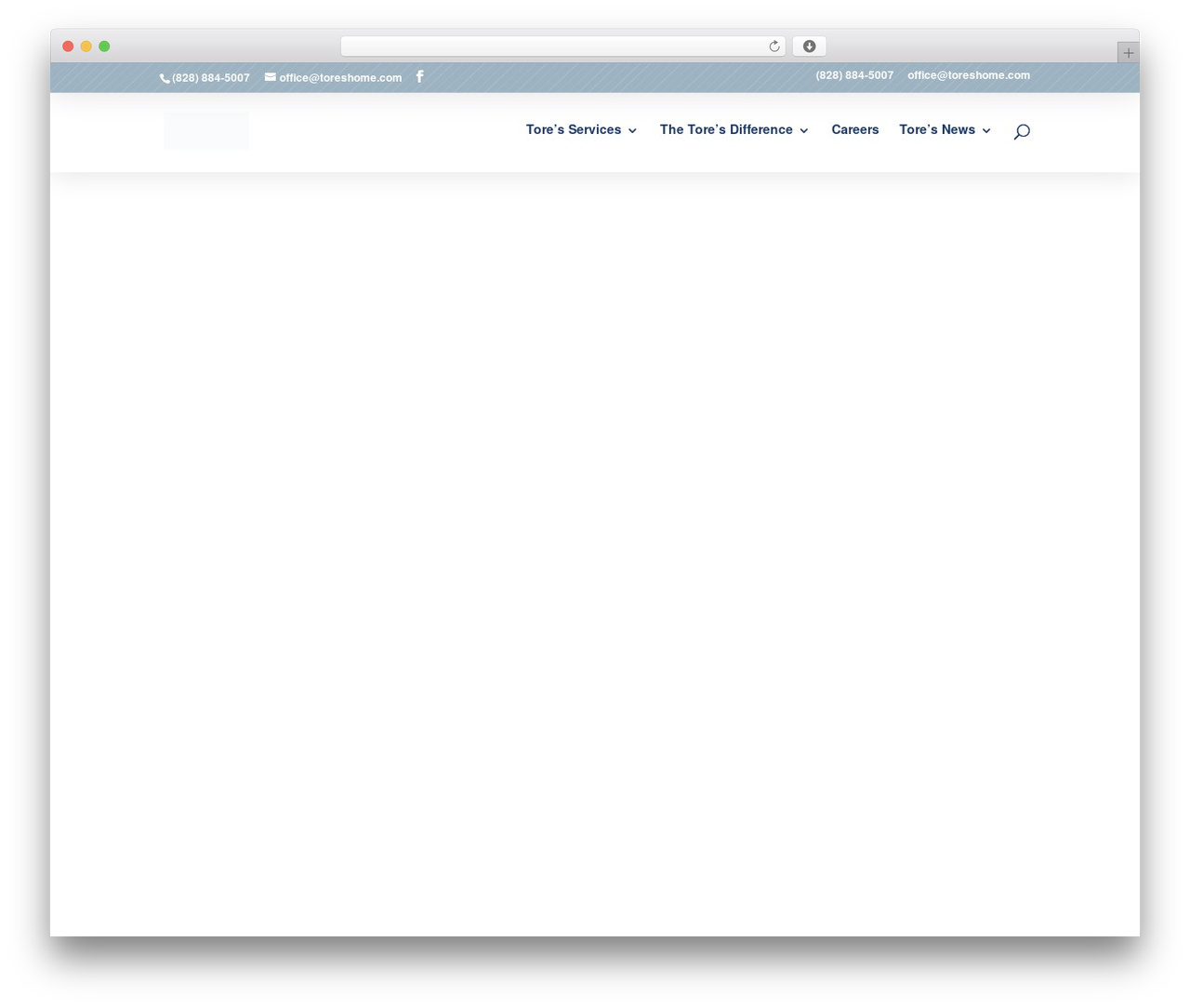Click the Facebook icon in top bar

(419, 76)
